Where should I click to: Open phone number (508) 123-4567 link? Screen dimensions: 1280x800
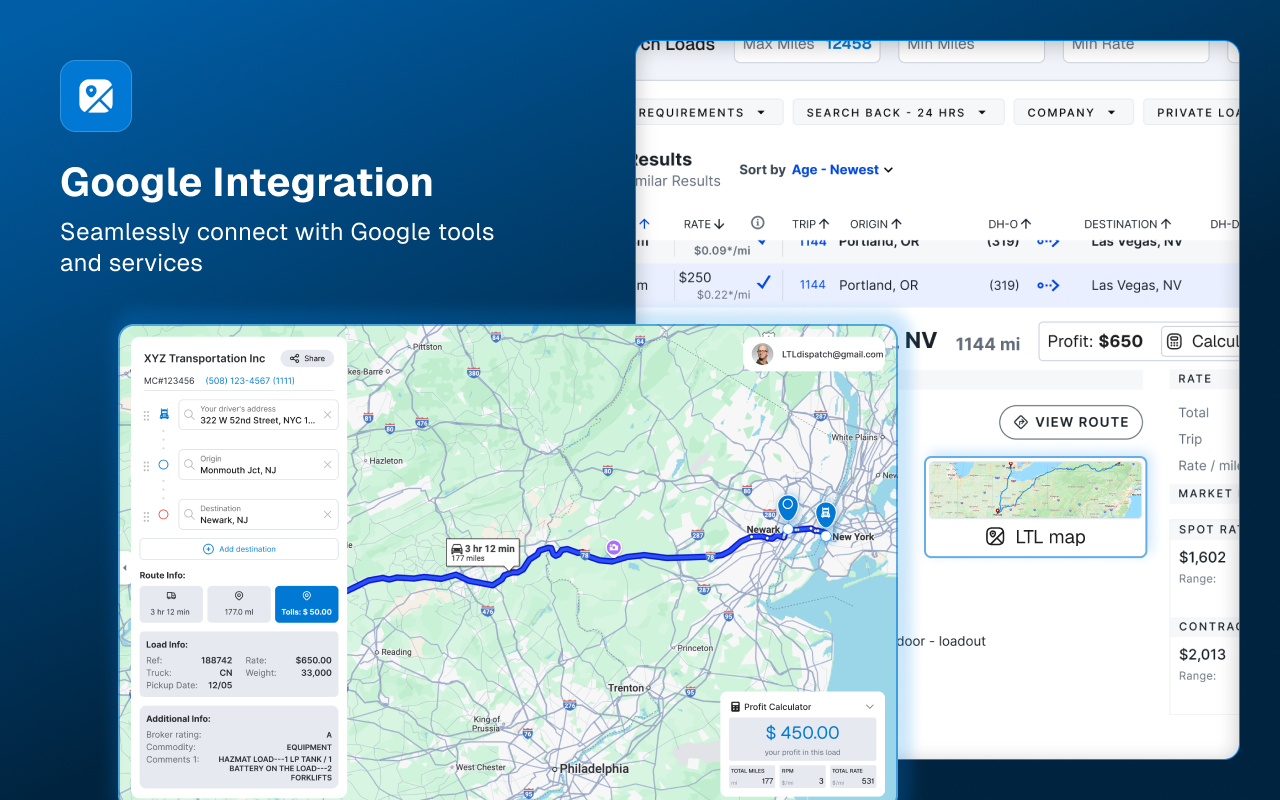[x=250, y=381]
